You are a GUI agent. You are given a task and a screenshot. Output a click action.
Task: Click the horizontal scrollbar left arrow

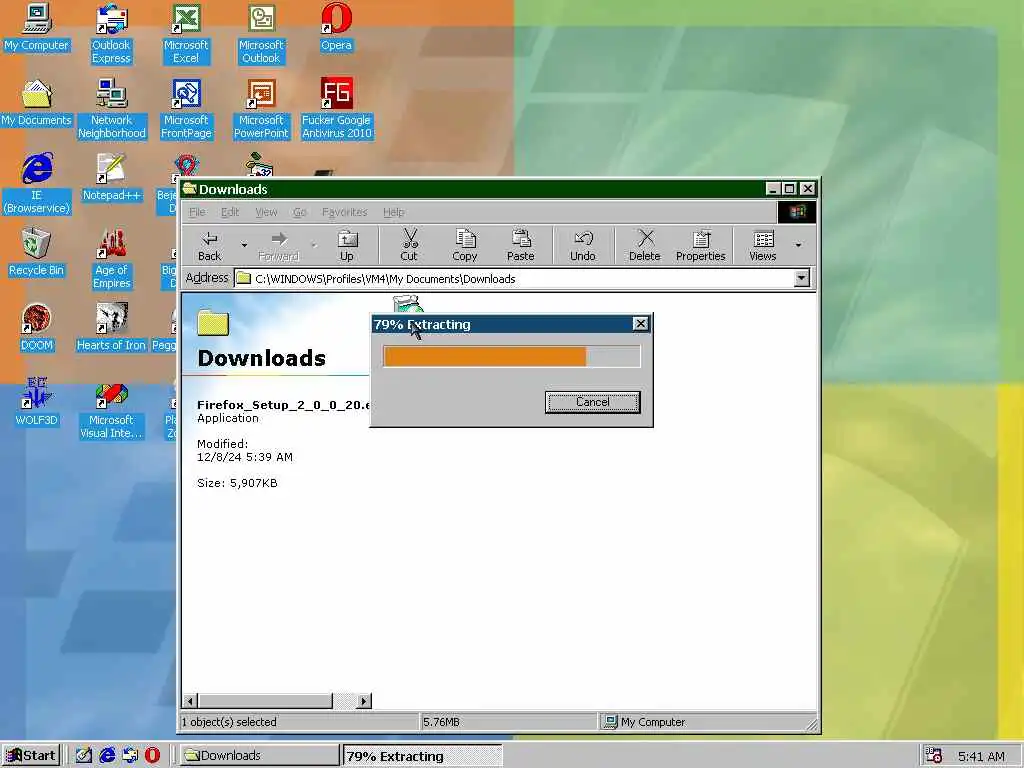point(191,701)
